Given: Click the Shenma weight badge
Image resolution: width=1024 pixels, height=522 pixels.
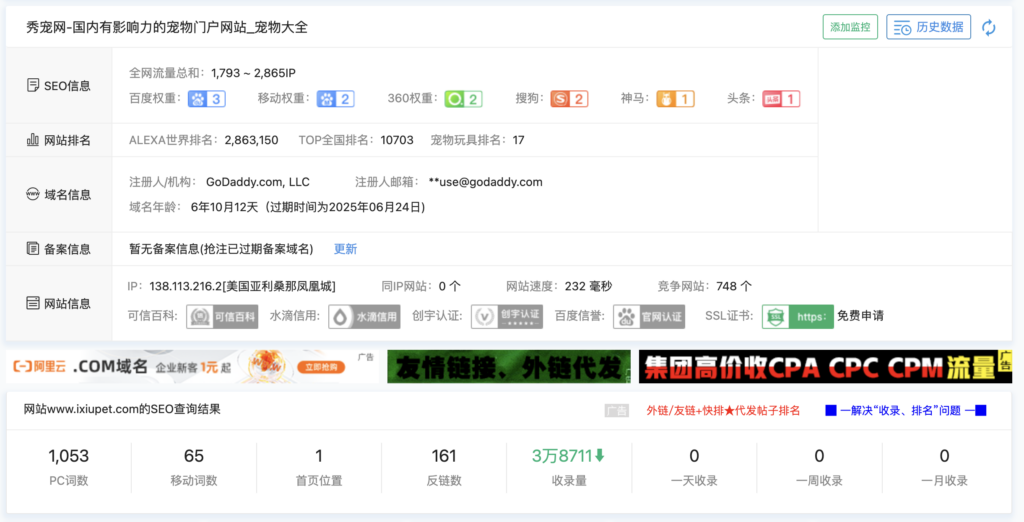Looking at the screenshot, I should pyautogui.click(x=675, y=99).
